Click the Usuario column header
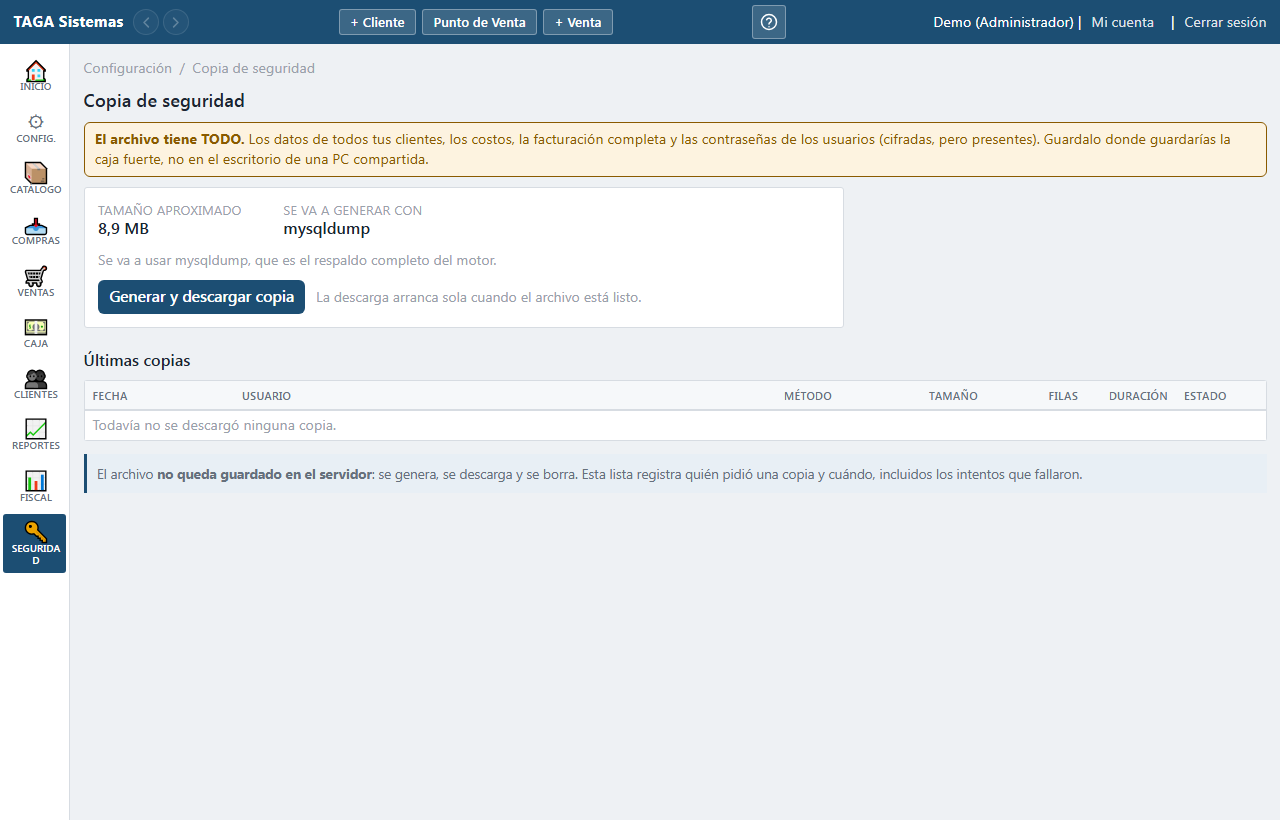This screenshot has width=1280, height=820. click(x=266, y=396)
